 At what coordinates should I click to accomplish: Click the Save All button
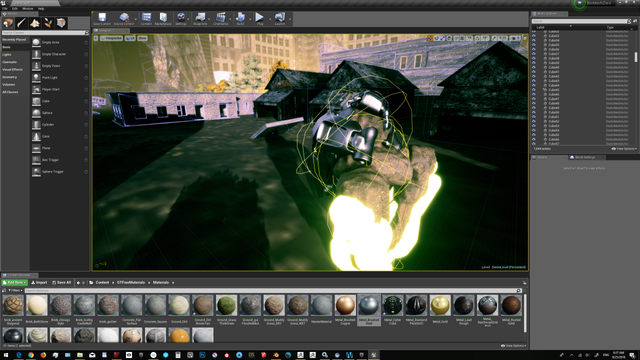click(62, 282)
